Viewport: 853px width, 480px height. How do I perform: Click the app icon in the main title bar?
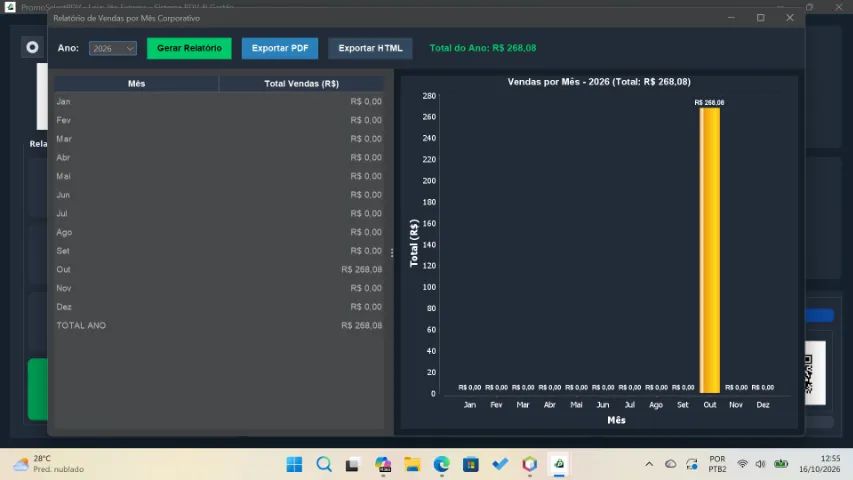(10, 7)
